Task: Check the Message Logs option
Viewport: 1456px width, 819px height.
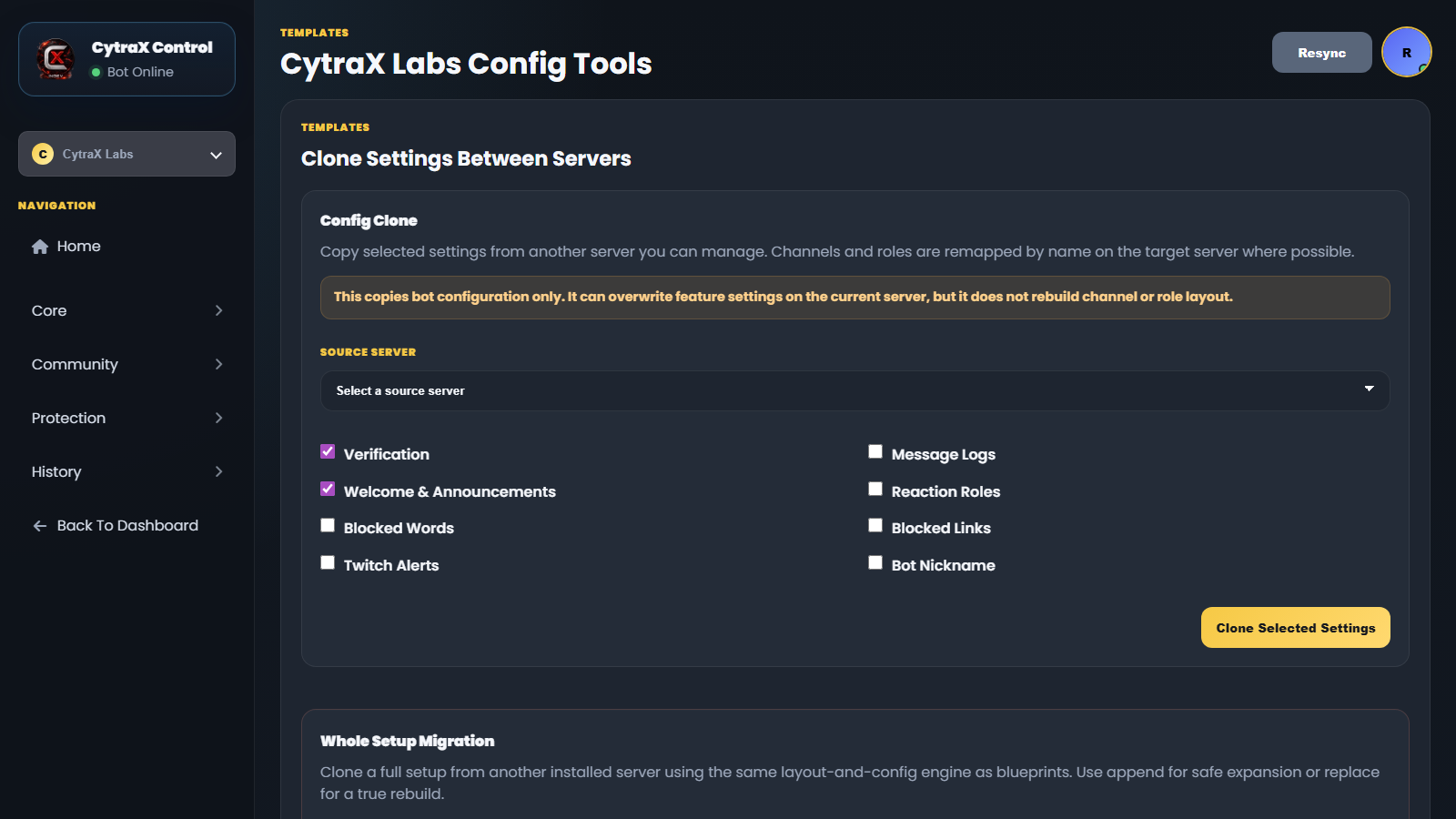Action: [875, 452]
